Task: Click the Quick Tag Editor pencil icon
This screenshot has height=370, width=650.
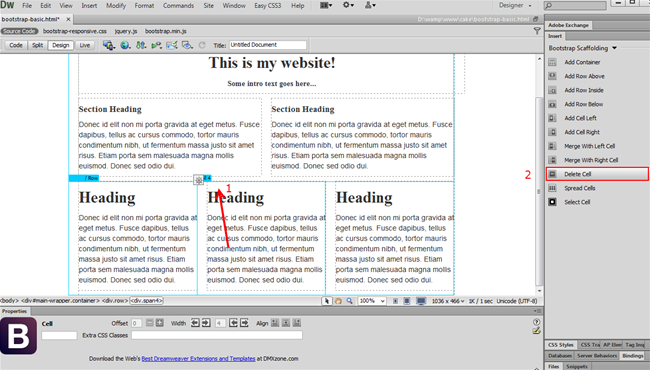Action: point(536,330)
